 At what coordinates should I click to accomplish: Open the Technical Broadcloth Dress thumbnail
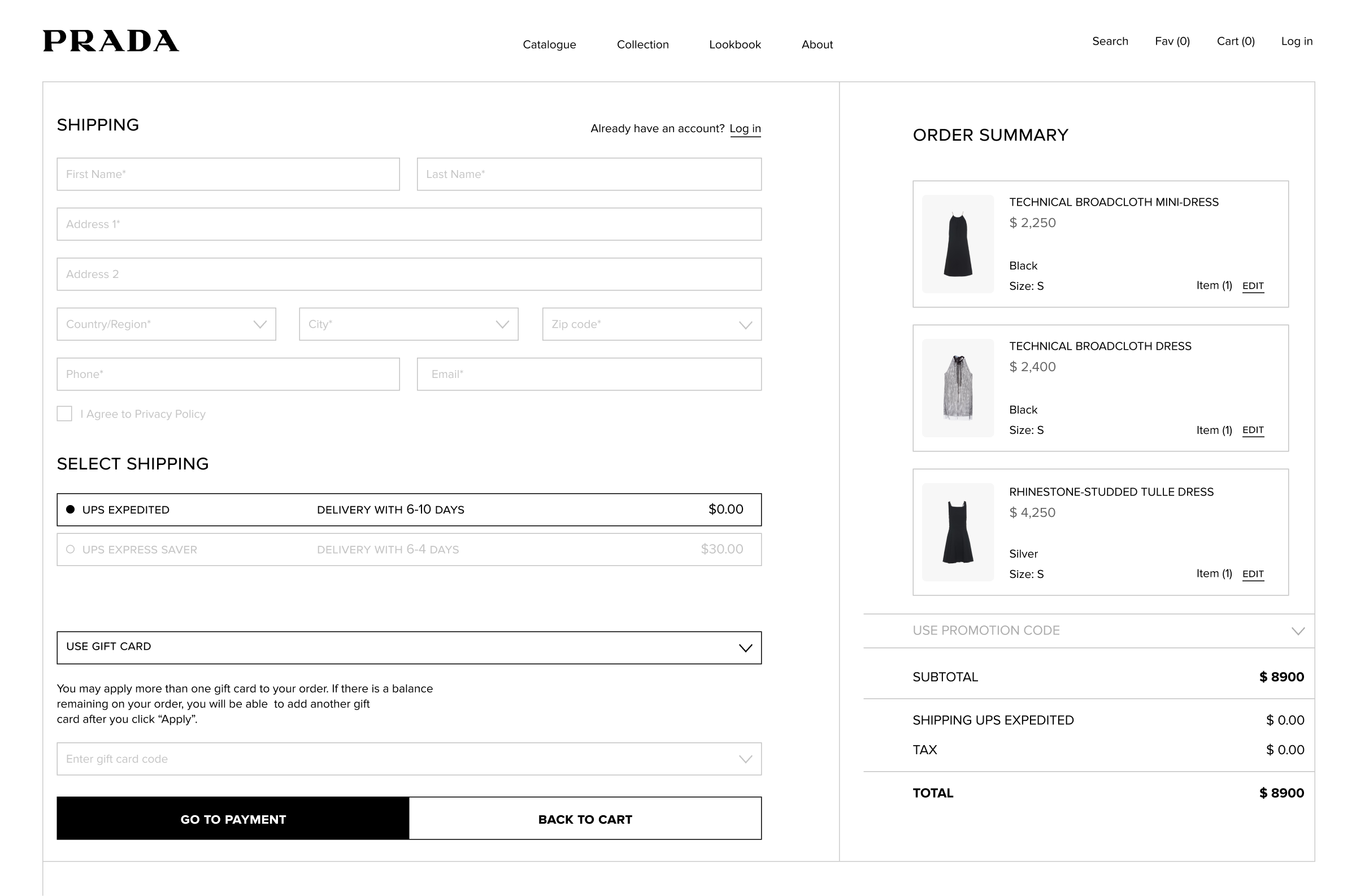[x=958, y=388]
